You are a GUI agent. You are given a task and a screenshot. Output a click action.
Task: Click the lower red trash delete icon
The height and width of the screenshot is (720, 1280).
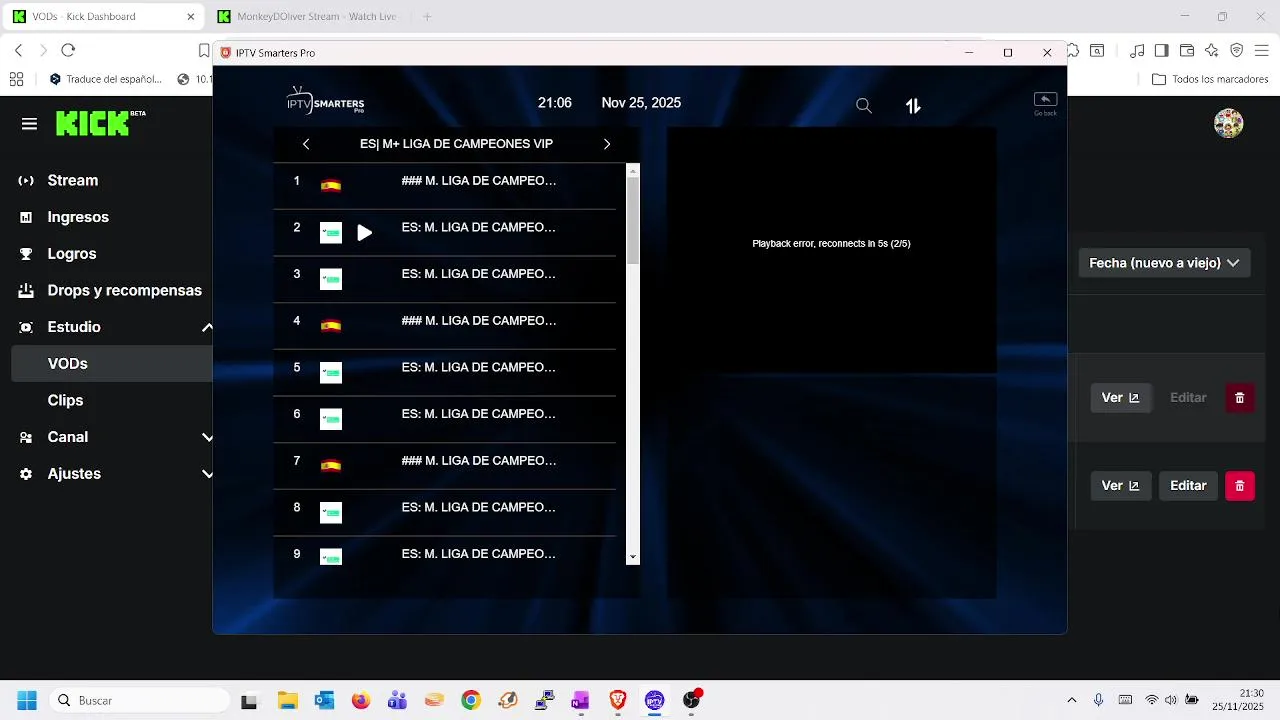(x=1240, y=486)
